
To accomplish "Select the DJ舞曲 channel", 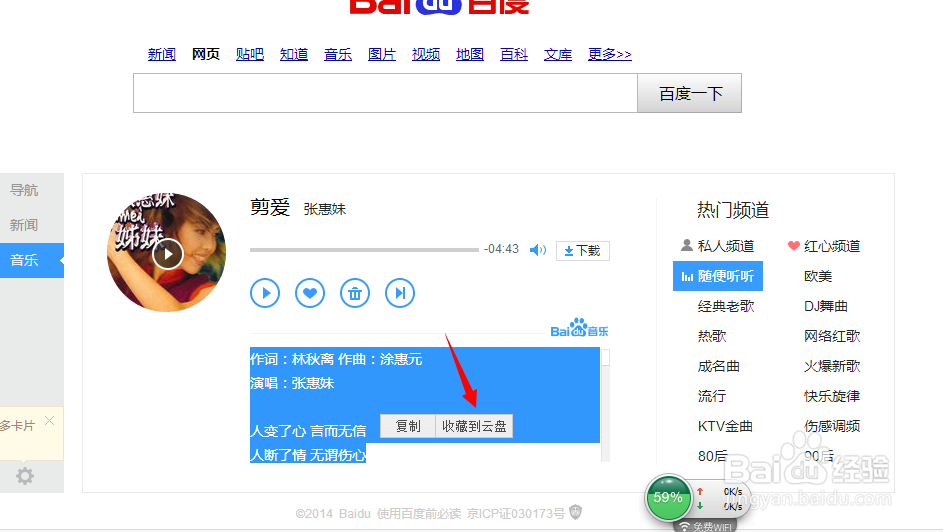I will 826,306.
